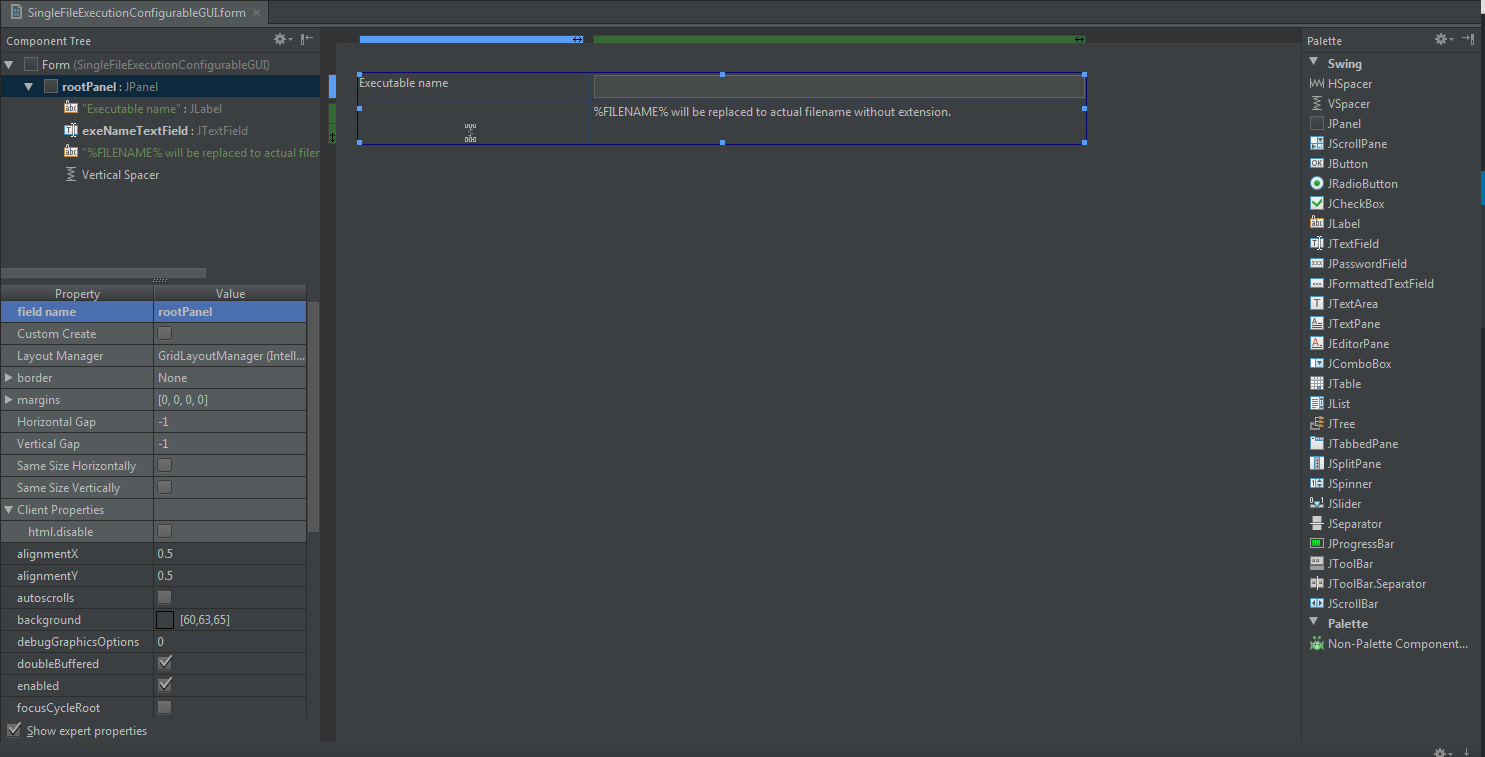
Task: Select the exeNameTextField in the form designer
Action: [x=838, y=85]
